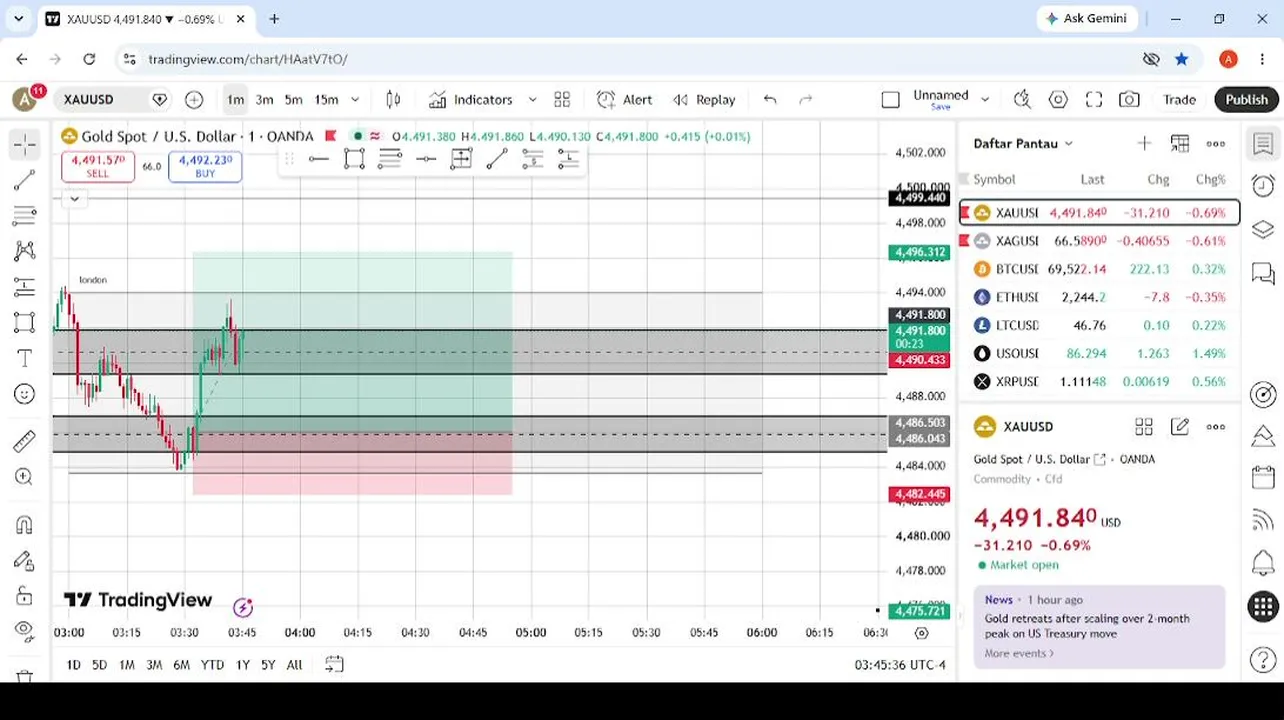Open the go to date calendar
This screenshot has height=720, width=1284.
(334, 664)
